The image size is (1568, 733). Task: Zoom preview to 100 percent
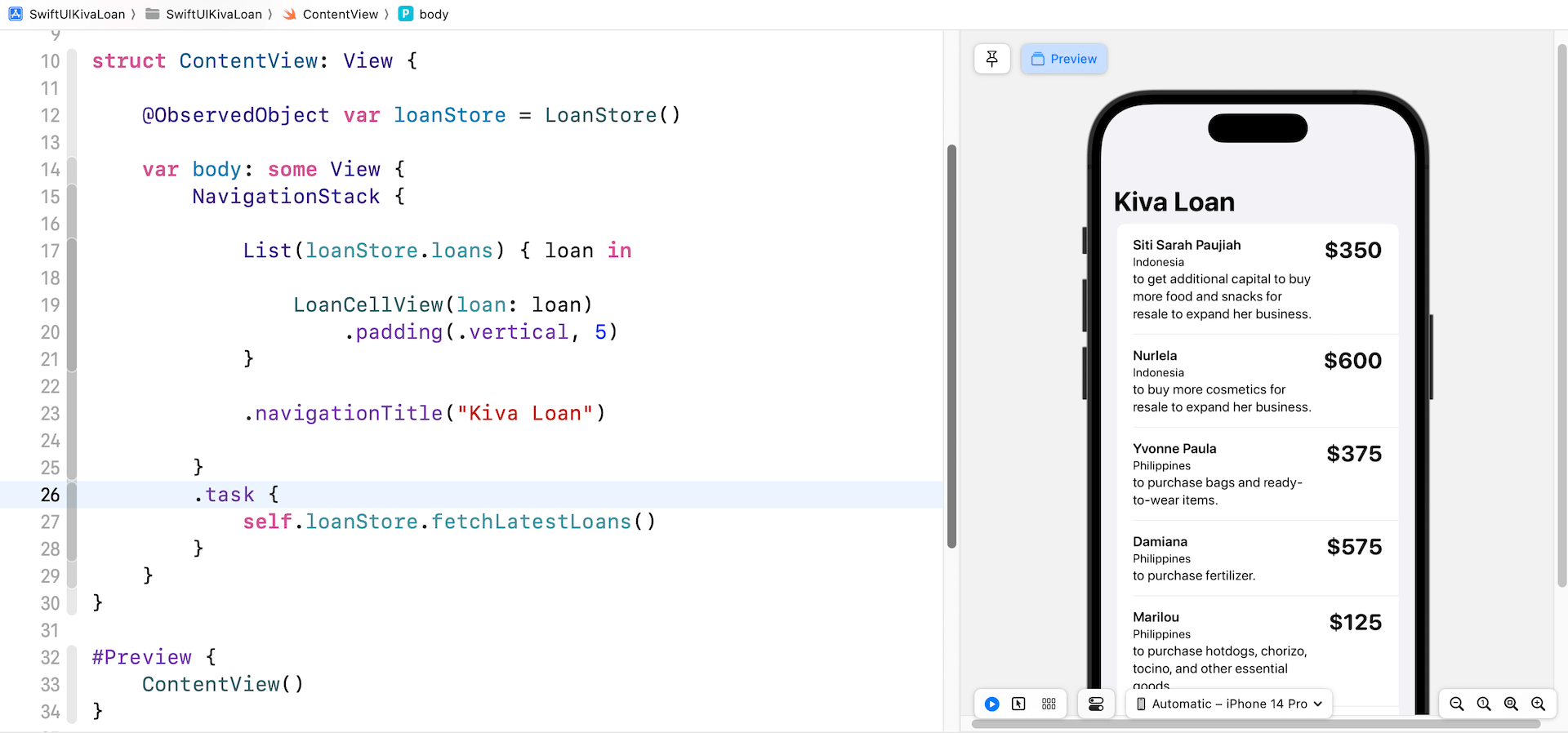(1484, 704)
